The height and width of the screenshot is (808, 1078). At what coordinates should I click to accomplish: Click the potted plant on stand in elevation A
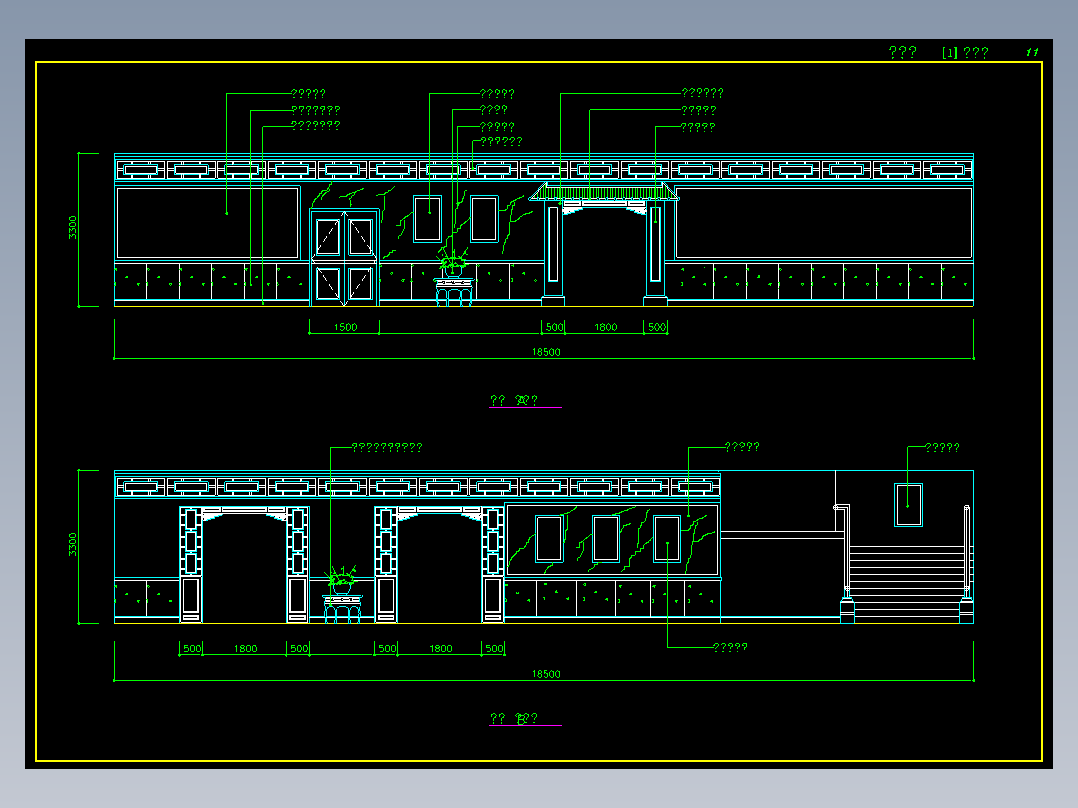(454, 279)
